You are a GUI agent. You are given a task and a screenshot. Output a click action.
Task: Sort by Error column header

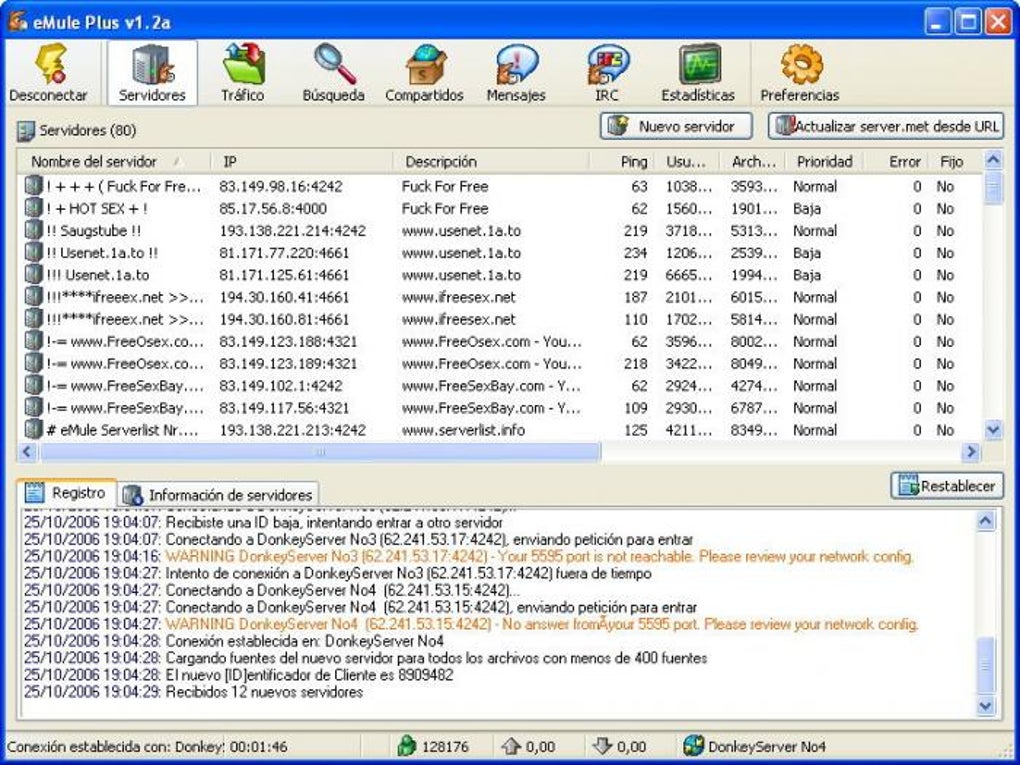tap(897, 161)
